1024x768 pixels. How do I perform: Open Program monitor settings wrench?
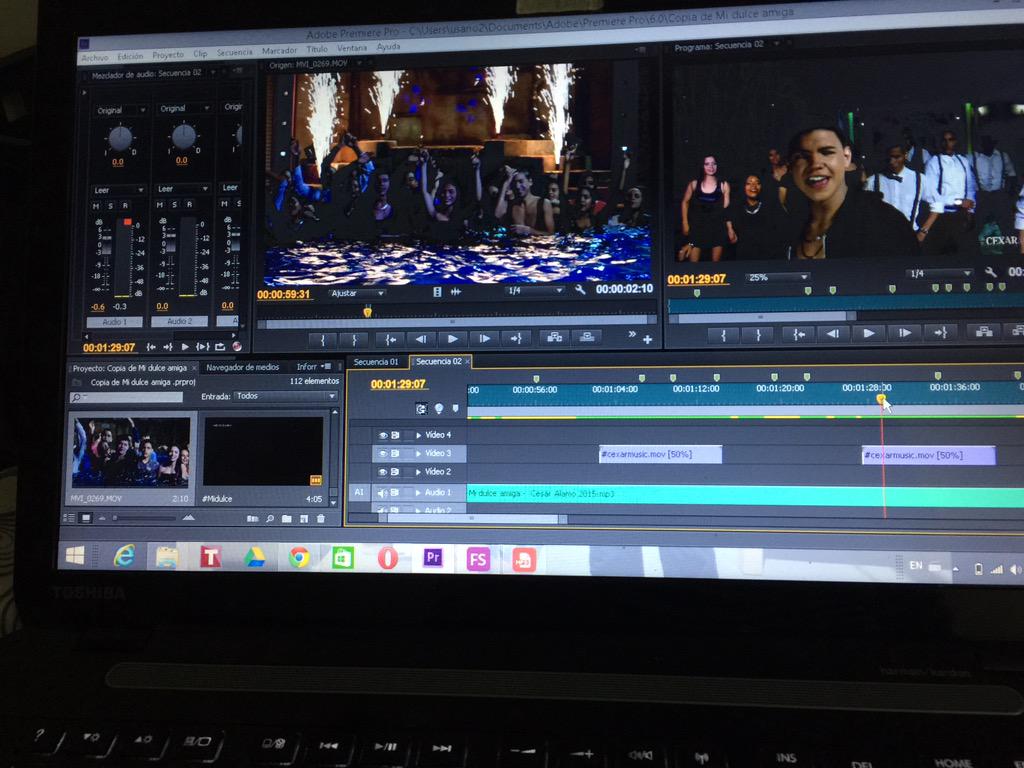991,272
